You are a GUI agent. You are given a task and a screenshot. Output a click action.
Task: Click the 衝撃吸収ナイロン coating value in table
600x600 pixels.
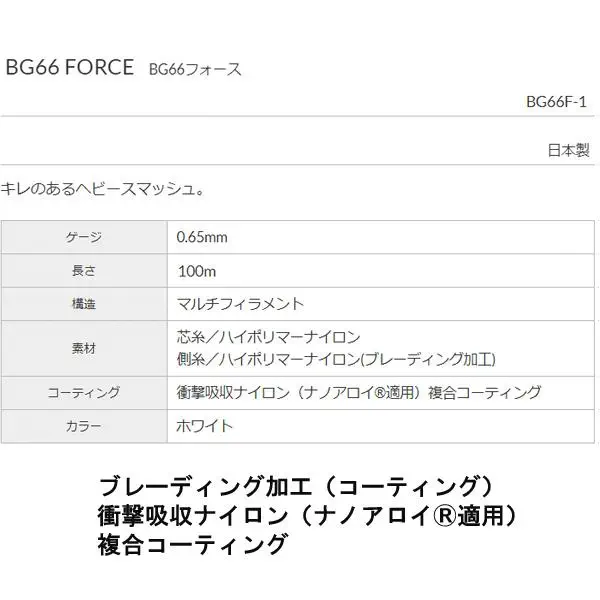(359, 393)
